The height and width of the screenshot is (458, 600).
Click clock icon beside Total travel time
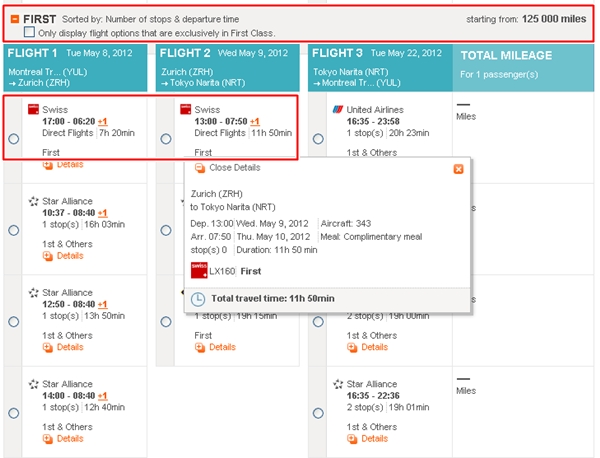tap(198, 299)
